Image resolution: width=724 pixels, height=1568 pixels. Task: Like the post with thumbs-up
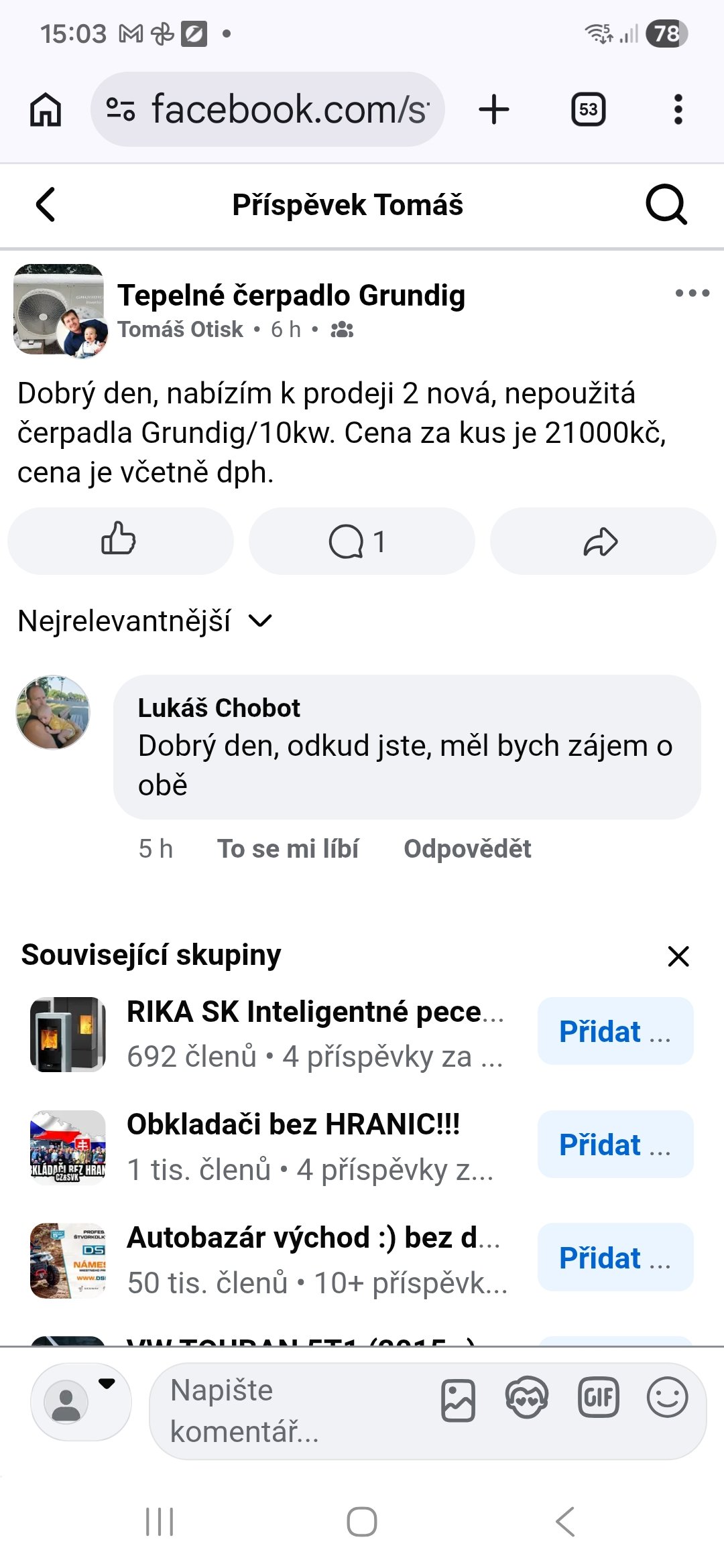pyautogui.click(x=120, y=541)
